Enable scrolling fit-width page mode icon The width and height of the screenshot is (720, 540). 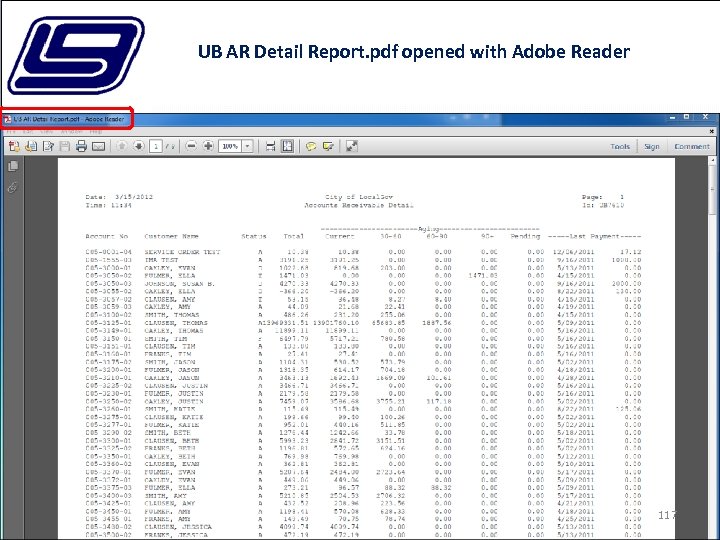coord(270,146)
